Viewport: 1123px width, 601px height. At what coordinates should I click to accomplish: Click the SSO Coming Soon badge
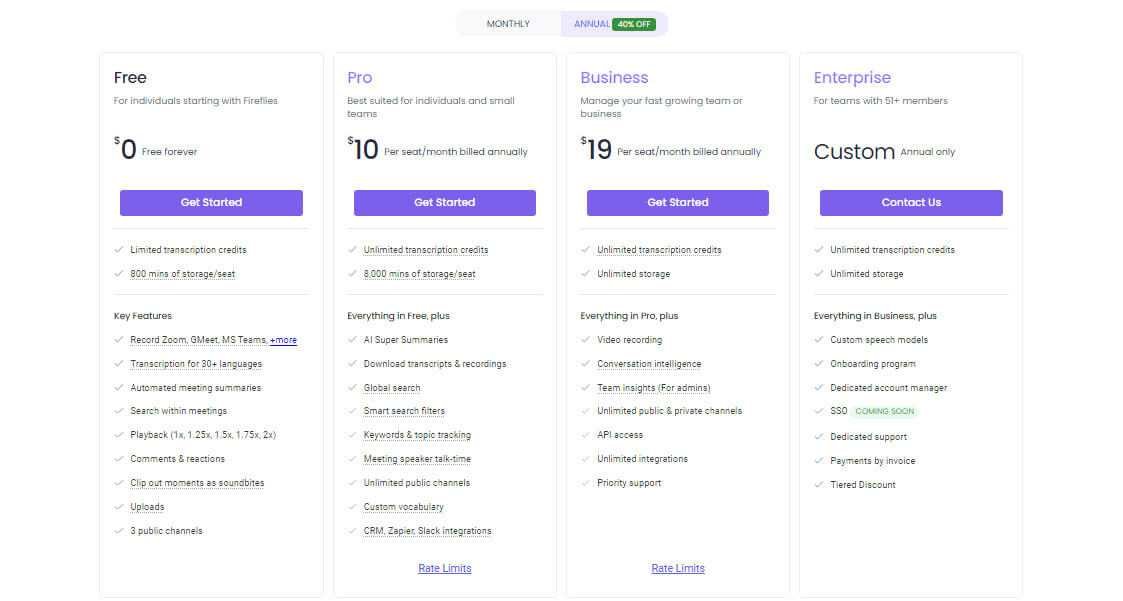point(885,411)
